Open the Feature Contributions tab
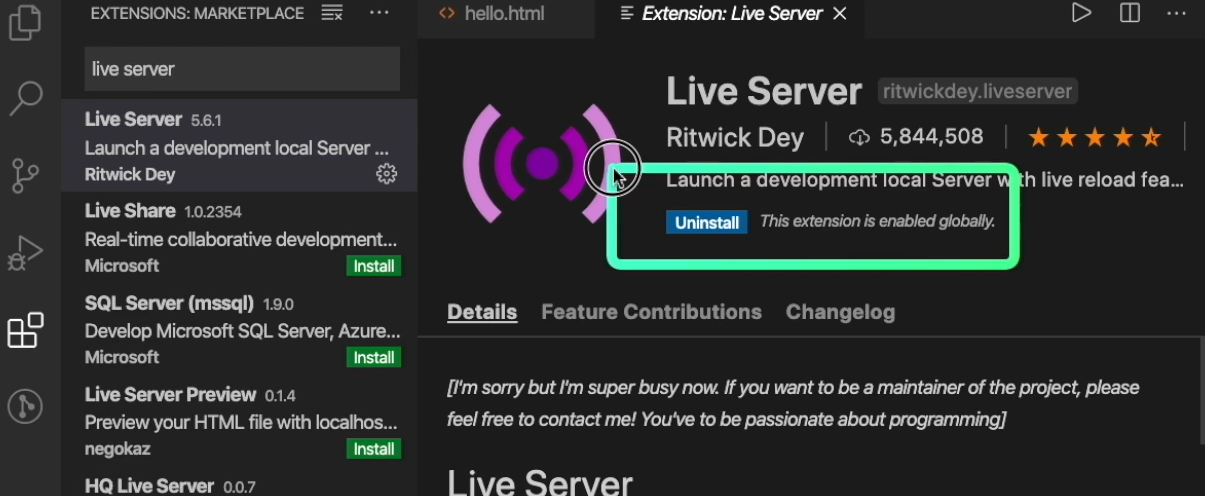The width and height of the screenshot is (1205, 496). click(x=651, y=312)
